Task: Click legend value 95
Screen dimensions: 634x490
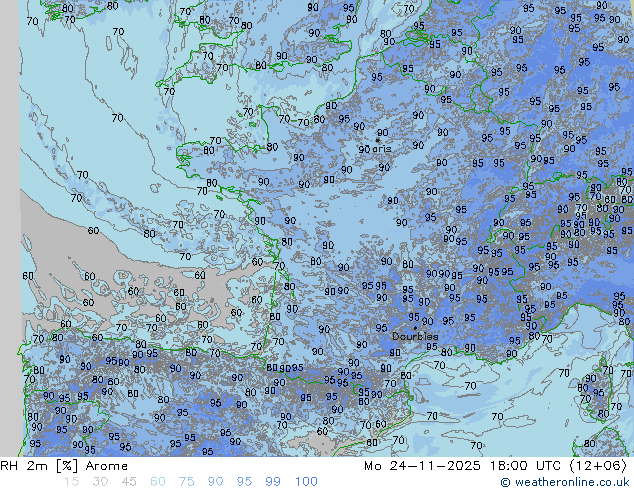Action: [x=244, y=482]
